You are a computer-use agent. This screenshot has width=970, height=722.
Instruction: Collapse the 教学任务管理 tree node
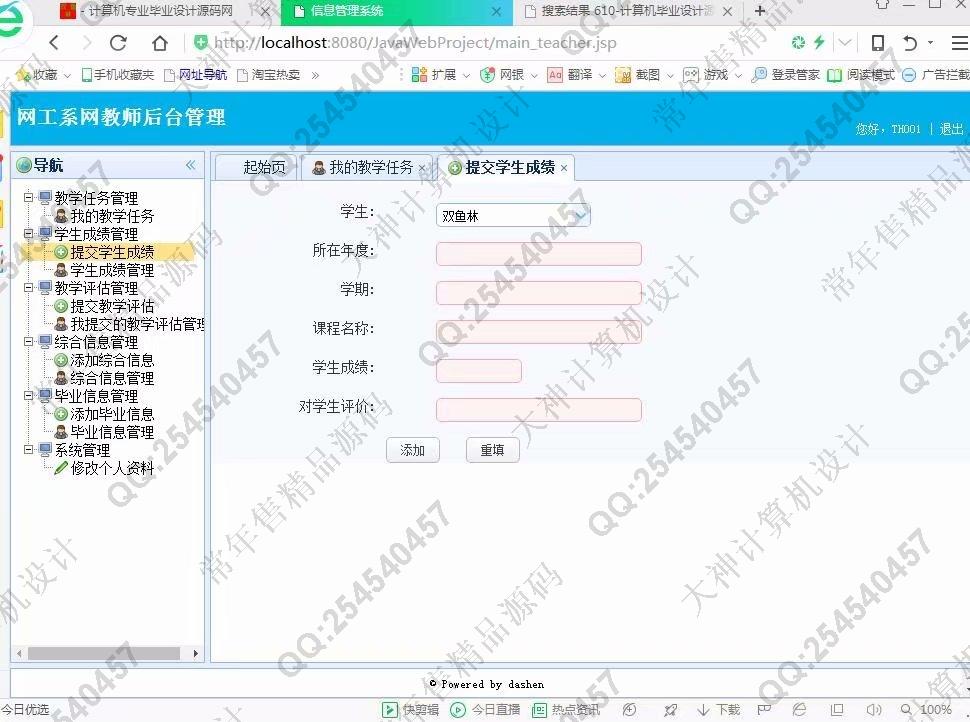click(x=29, y=198)
